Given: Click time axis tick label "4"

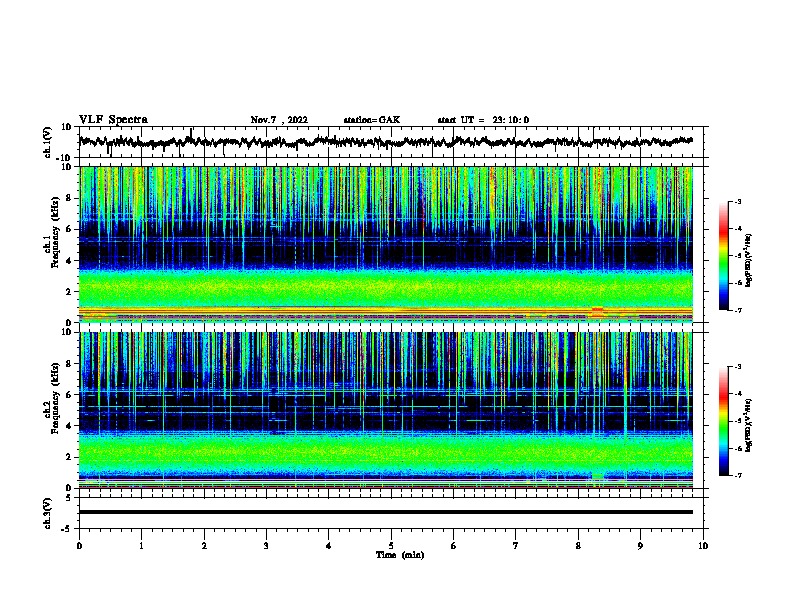Looking at the screenshot, I should 329,546.
